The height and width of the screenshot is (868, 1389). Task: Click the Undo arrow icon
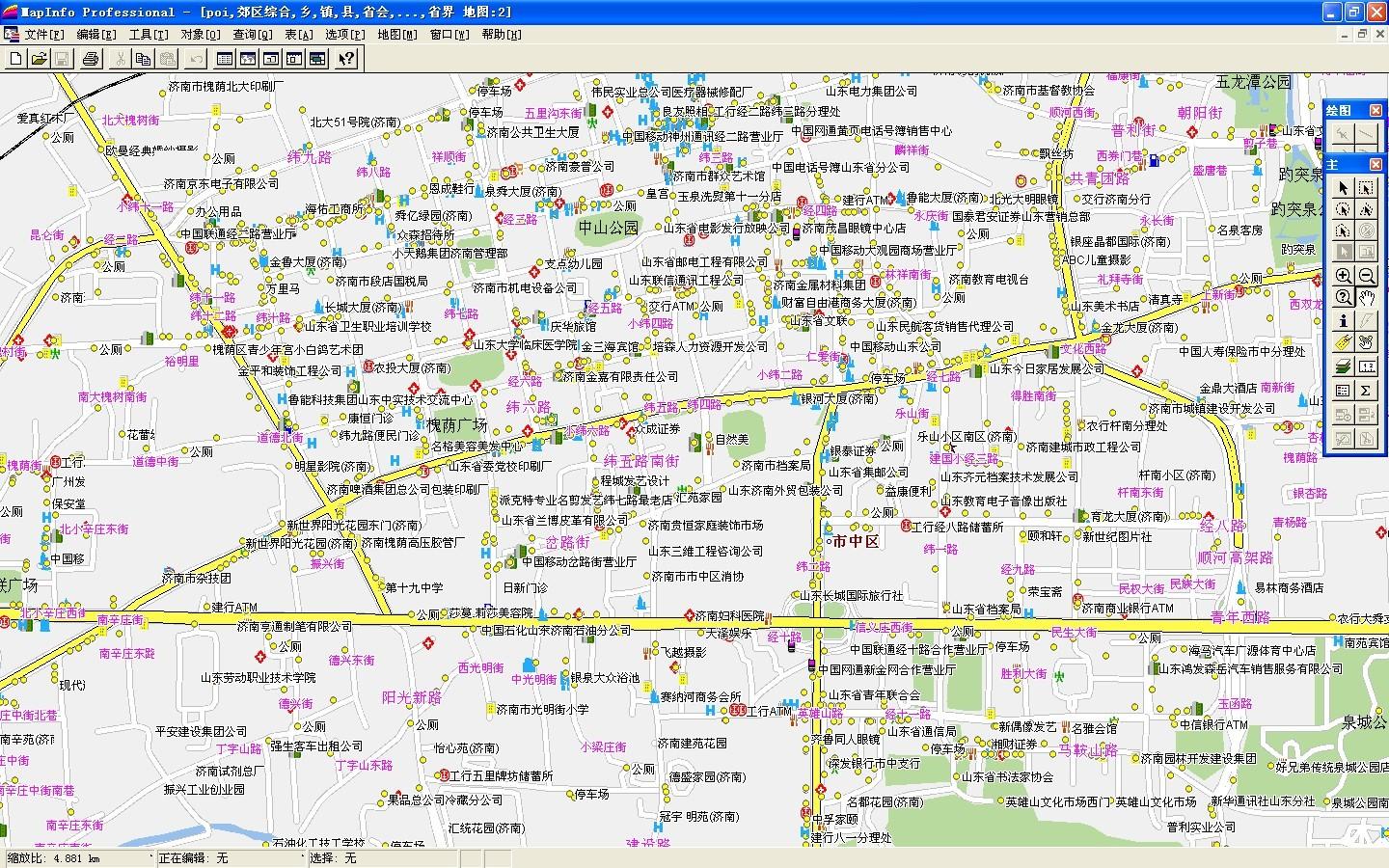point(197,59)
